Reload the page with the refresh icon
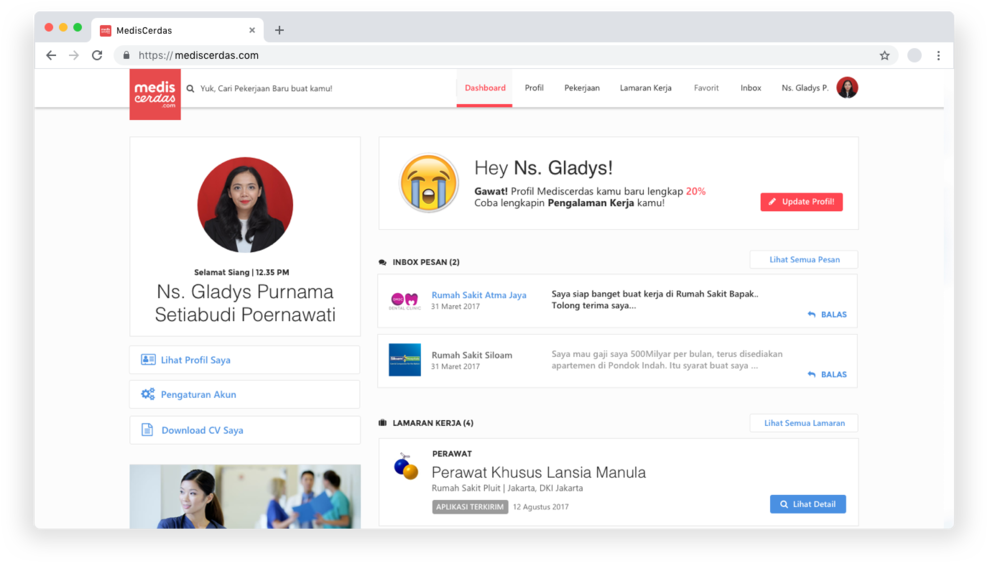 point(97,56)
